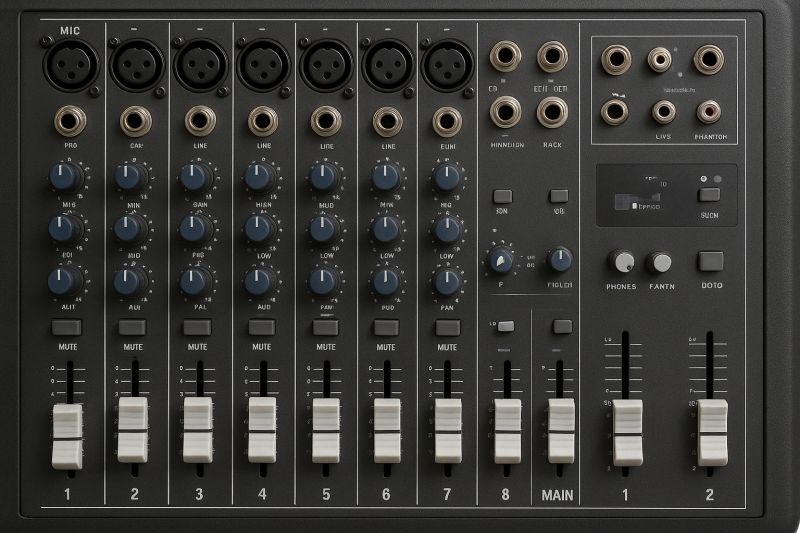
Task: Click the top gain knob on channel 2
Action: [x=130, y=177]
